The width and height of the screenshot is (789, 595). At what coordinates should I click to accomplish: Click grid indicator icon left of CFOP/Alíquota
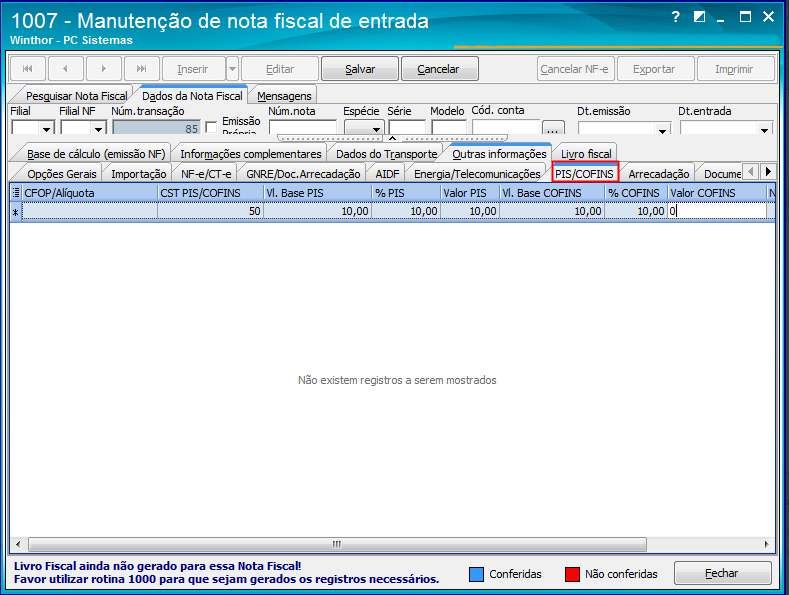tap(16, 193)
